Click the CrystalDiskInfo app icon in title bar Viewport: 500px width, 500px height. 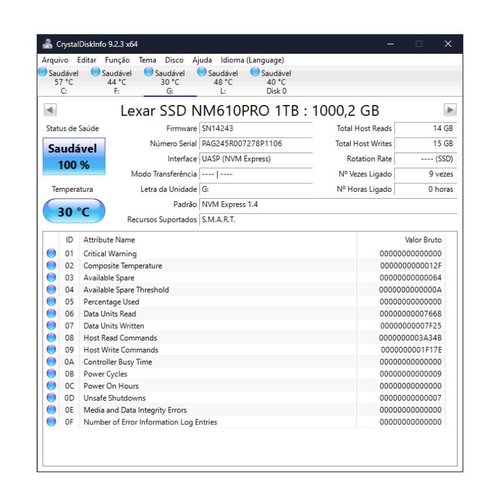[x=48, y=44]
